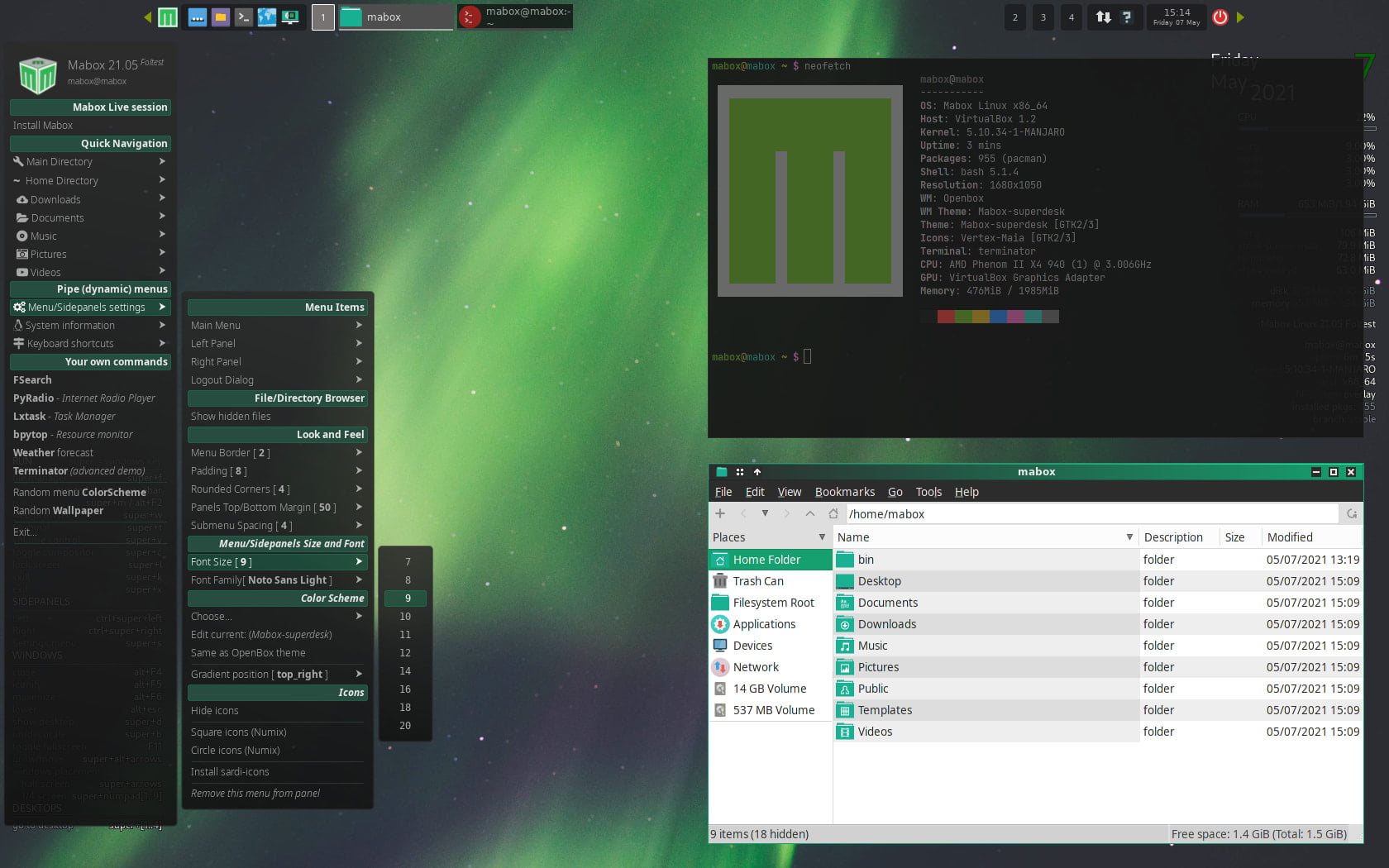The image size is (1389, 868).
Task: Toggle Show hidden files in menu
Action: coord(231,416)
